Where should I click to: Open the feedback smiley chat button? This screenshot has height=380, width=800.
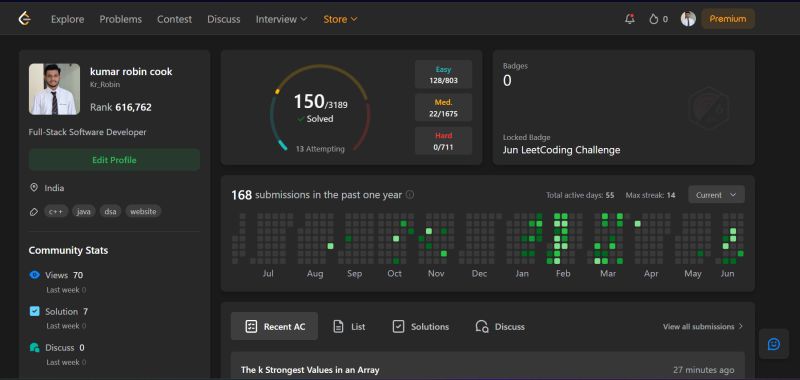pos(774,344)
